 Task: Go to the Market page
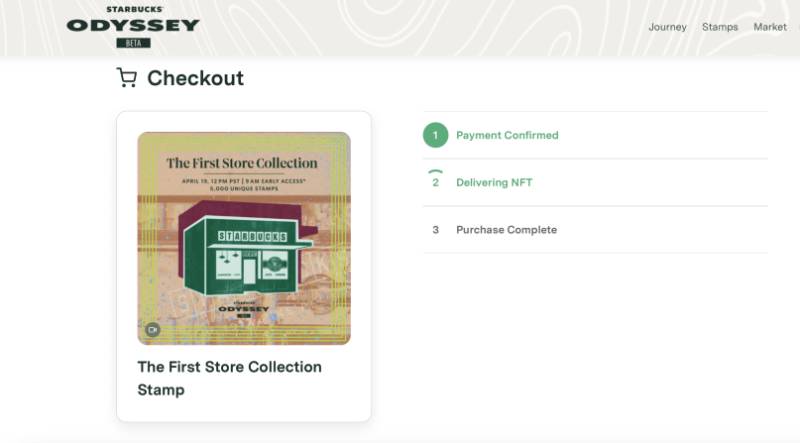point(770,27)
